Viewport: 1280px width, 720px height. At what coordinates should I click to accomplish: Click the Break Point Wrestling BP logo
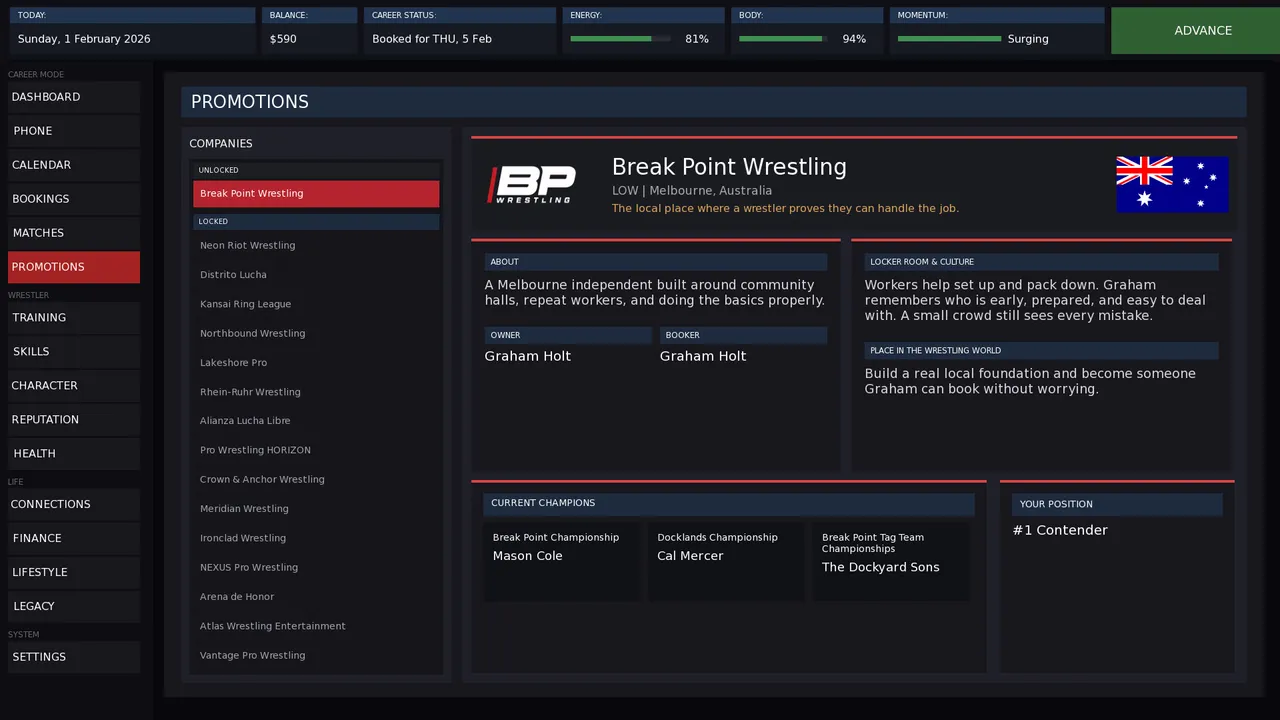click(x=531, y=184)
